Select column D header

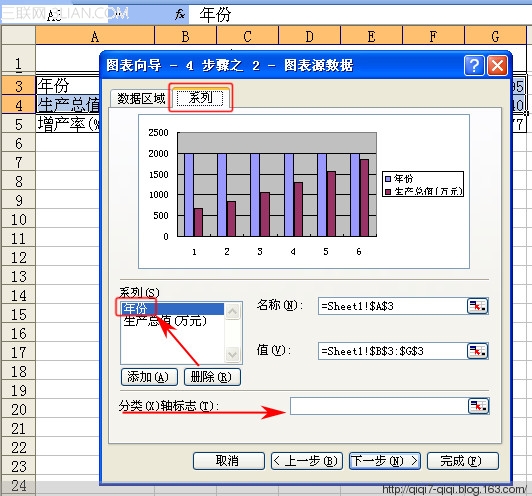[309, 36]
